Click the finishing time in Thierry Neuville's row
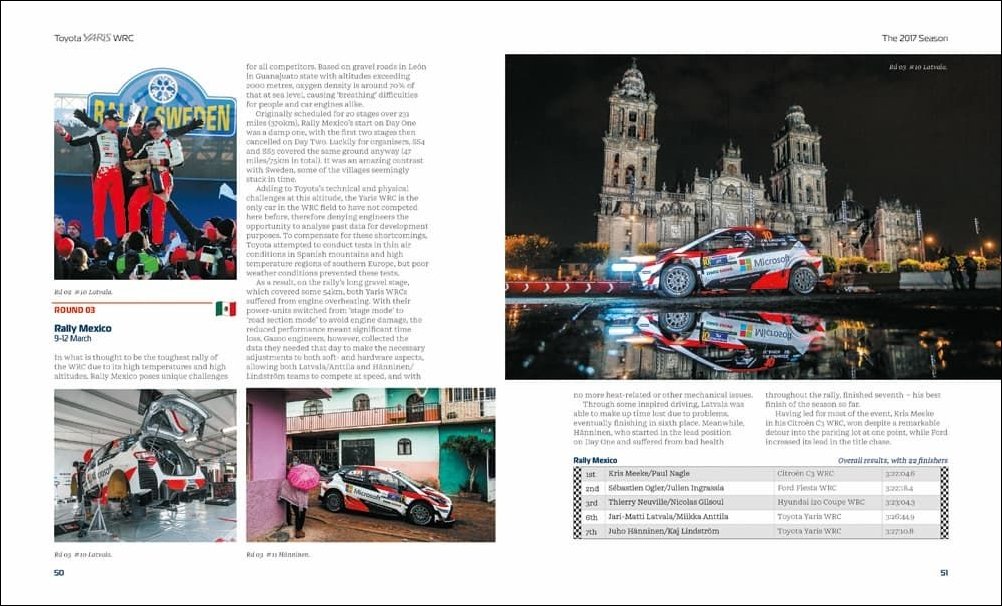The image size is (1002, 606). tap(900, 502)
